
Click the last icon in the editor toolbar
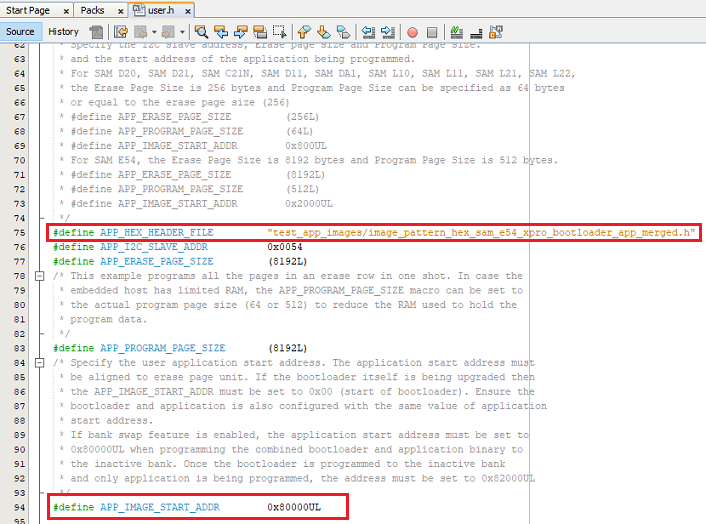pyautogui.click(x=496, y=32)
